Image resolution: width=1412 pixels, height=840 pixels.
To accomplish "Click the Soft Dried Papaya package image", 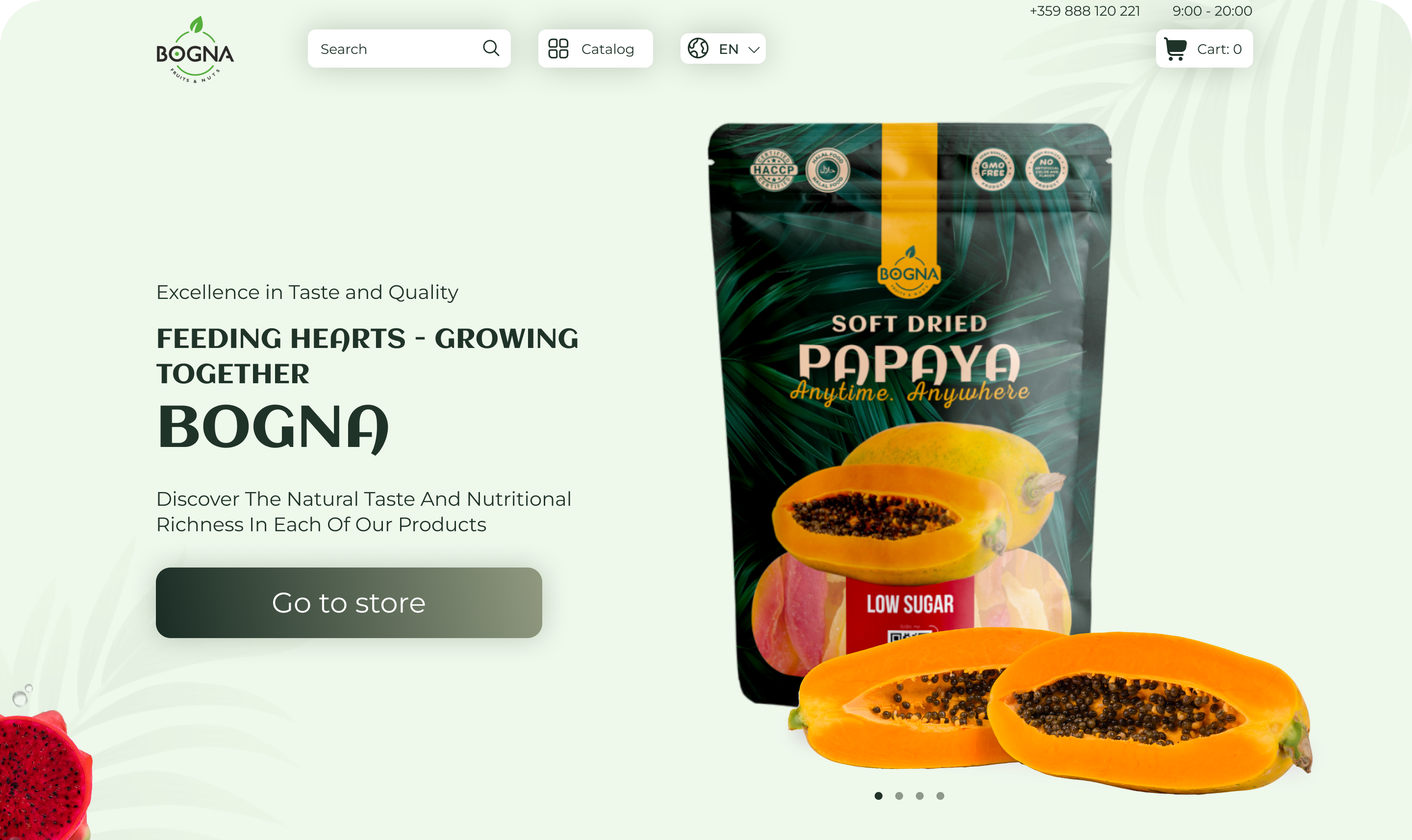I will [909, 413].
